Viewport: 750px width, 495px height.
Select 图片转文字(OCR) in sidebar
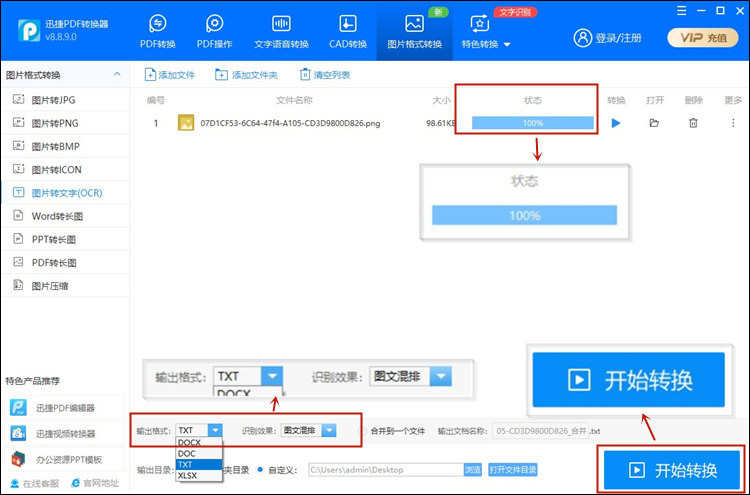pos(65,193)
